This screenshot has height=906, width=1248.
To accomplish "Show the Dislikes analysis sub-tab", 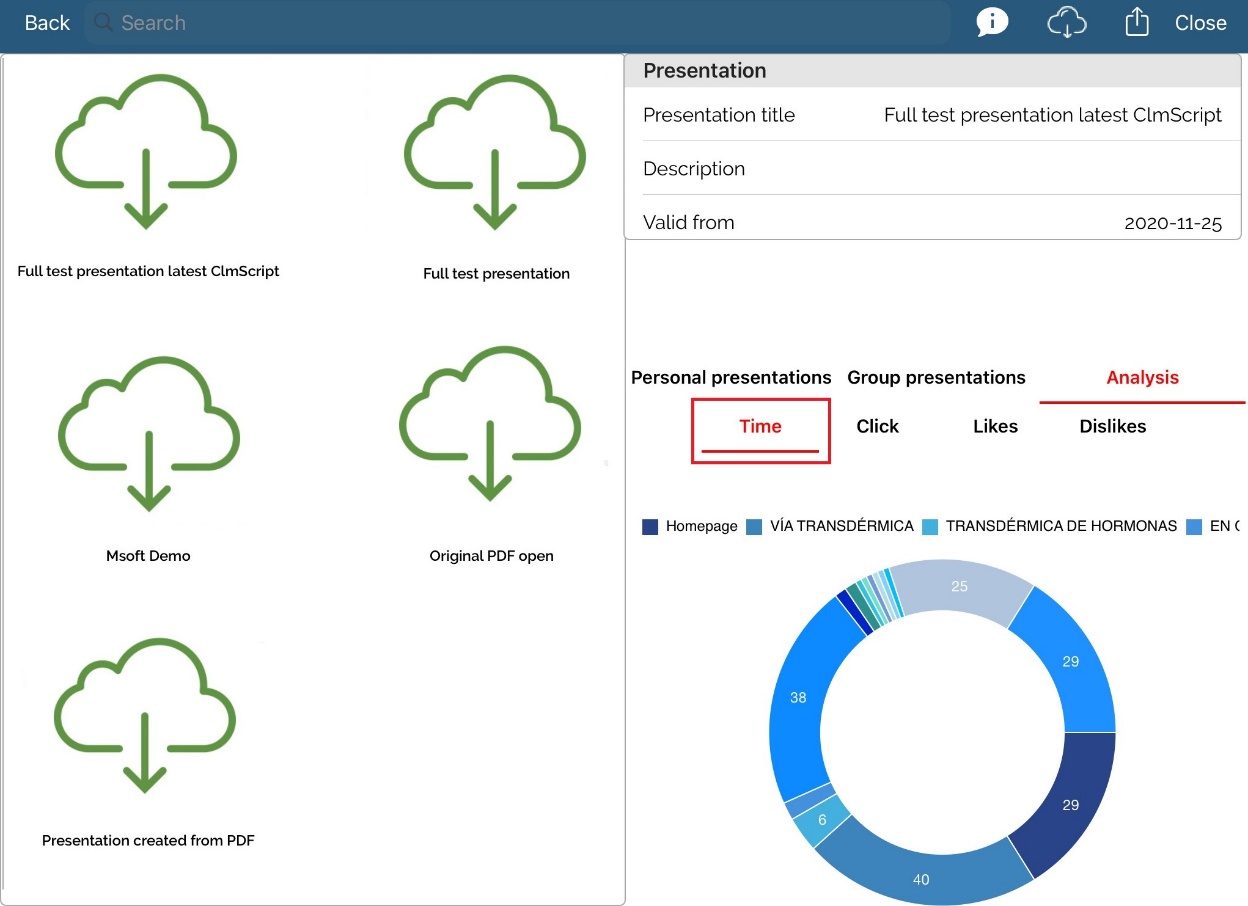I will [x=1112, y=427].
